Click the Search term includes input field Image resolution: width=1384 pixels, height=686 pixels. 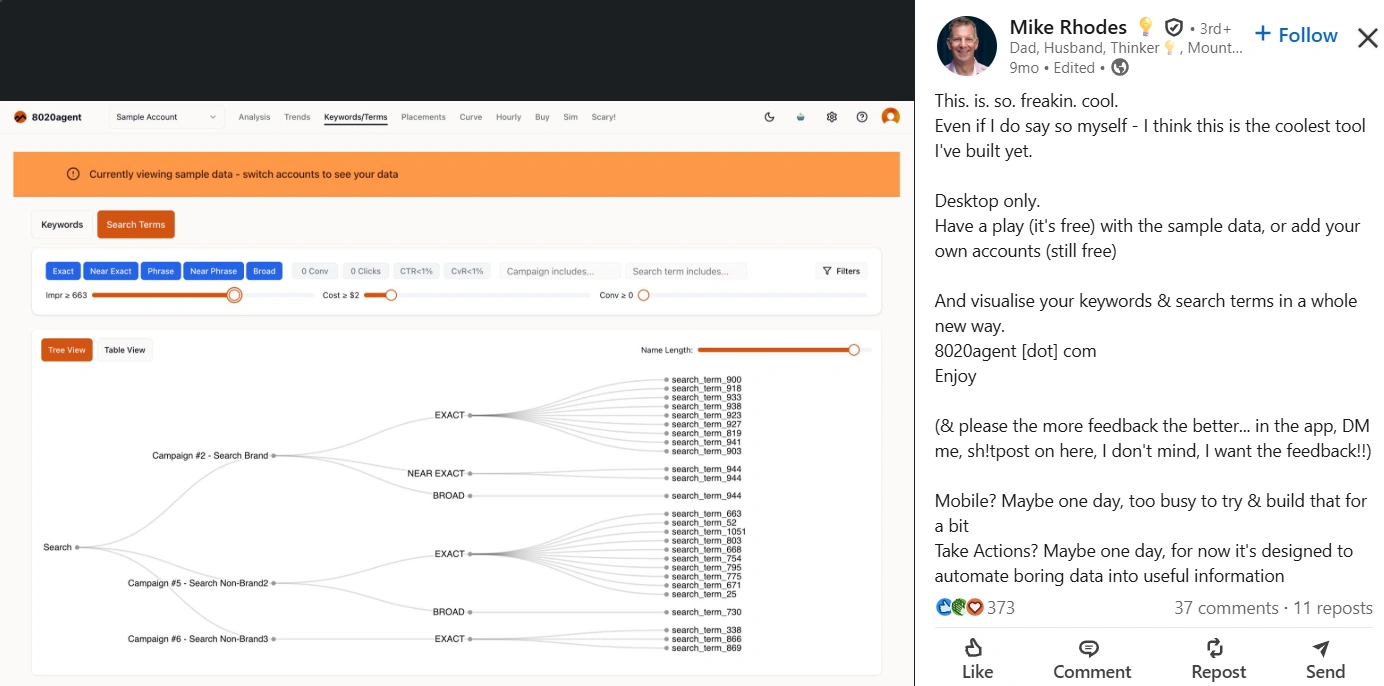point(686,271)
